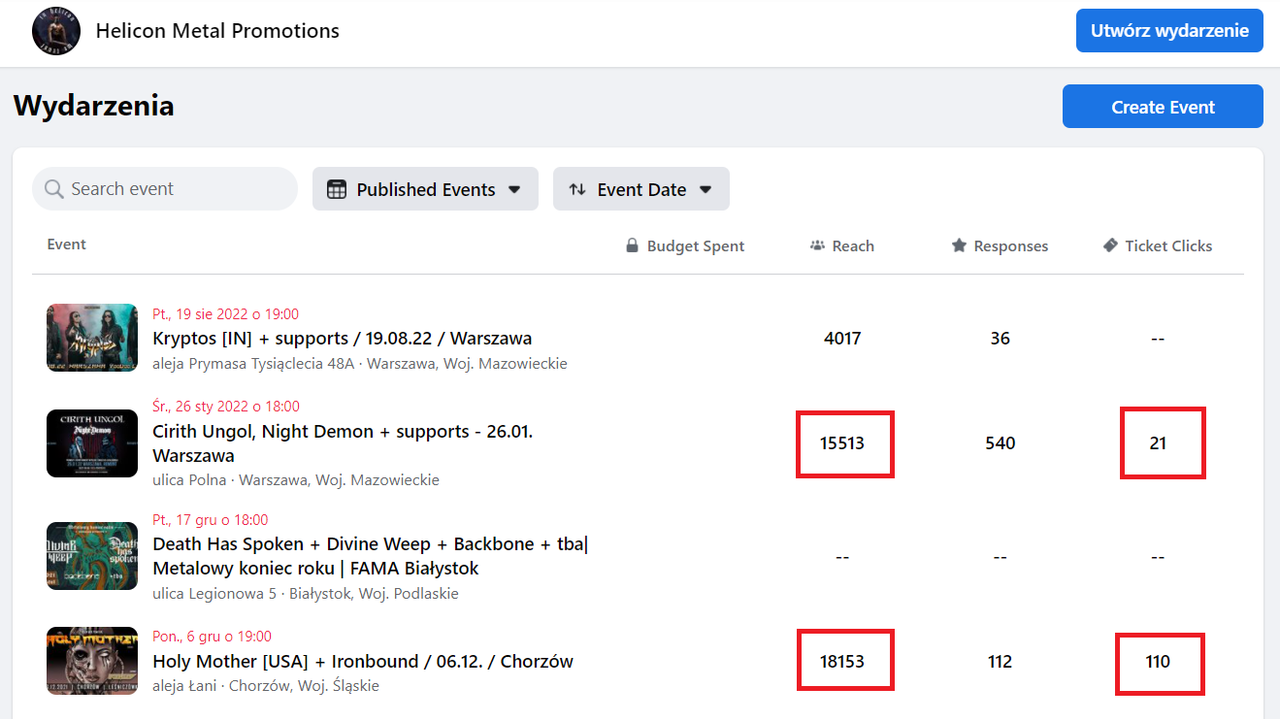Click the Responses column header
1280x719 pixels.
[x=1000, y=246]
